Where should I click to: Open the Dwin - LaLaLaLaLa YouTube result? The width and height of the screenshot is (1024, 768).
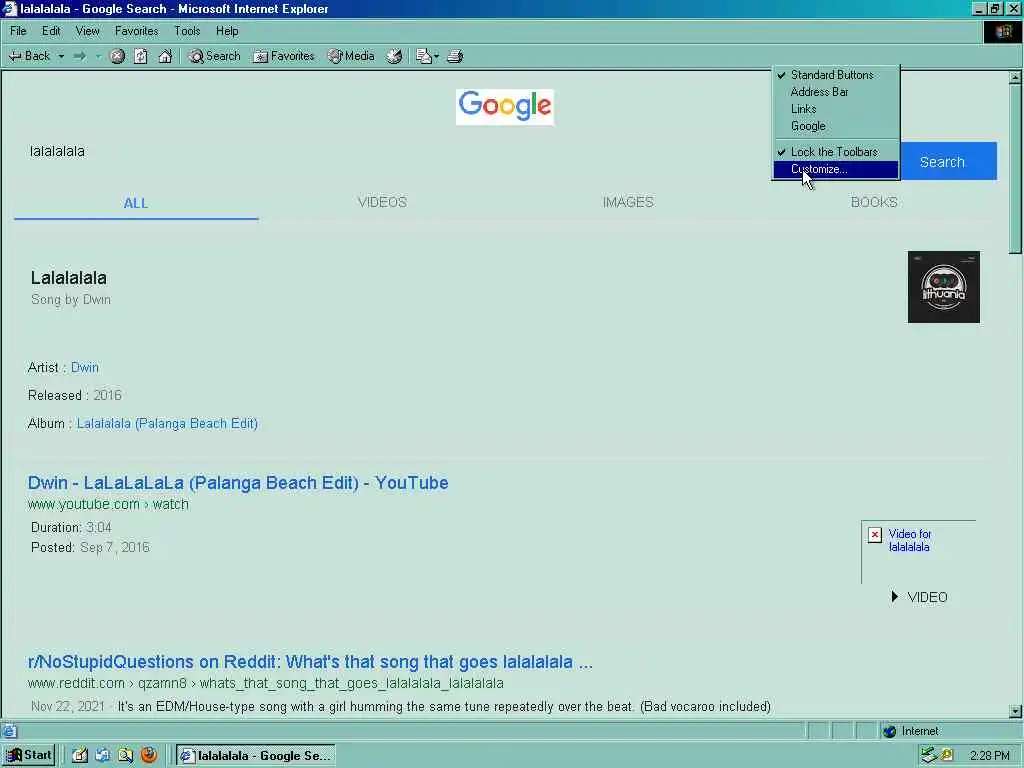238,483
